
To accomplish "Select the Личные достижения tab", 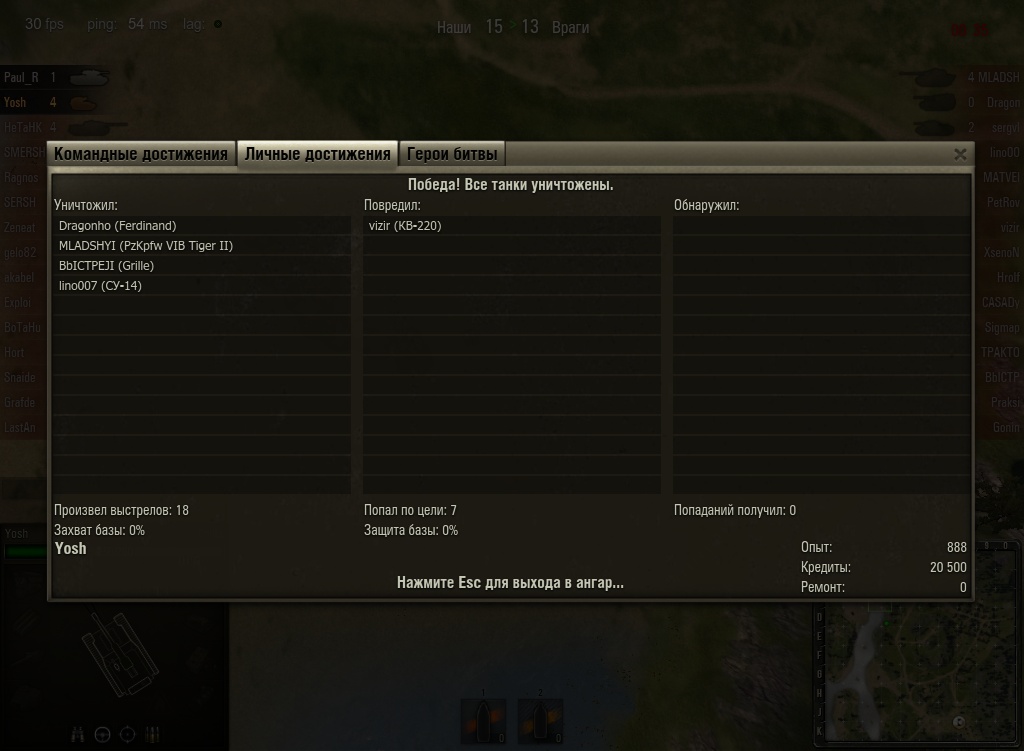I will pyautogui.click(x=317, y=154).
